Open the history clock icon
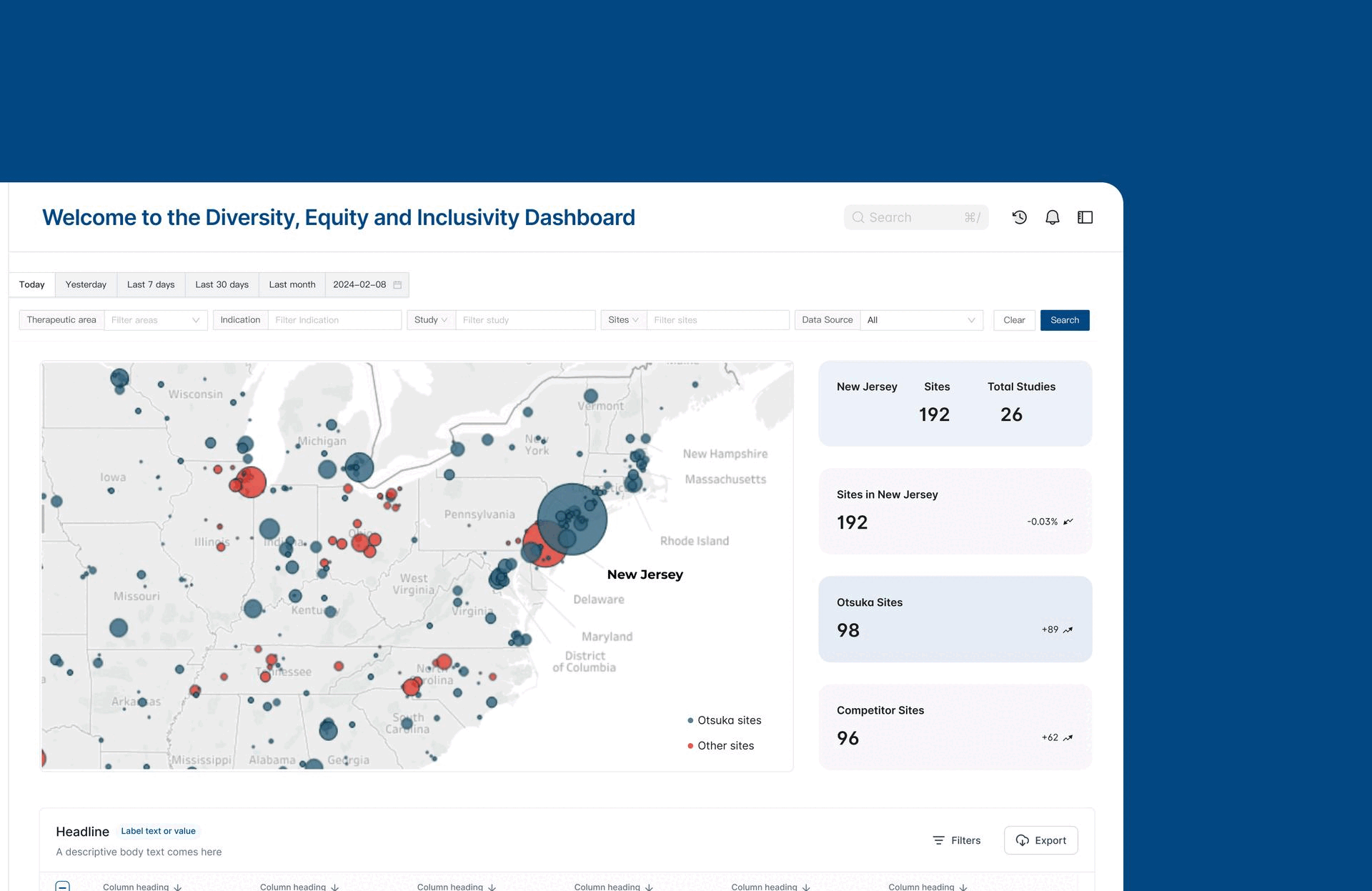 1020,217
